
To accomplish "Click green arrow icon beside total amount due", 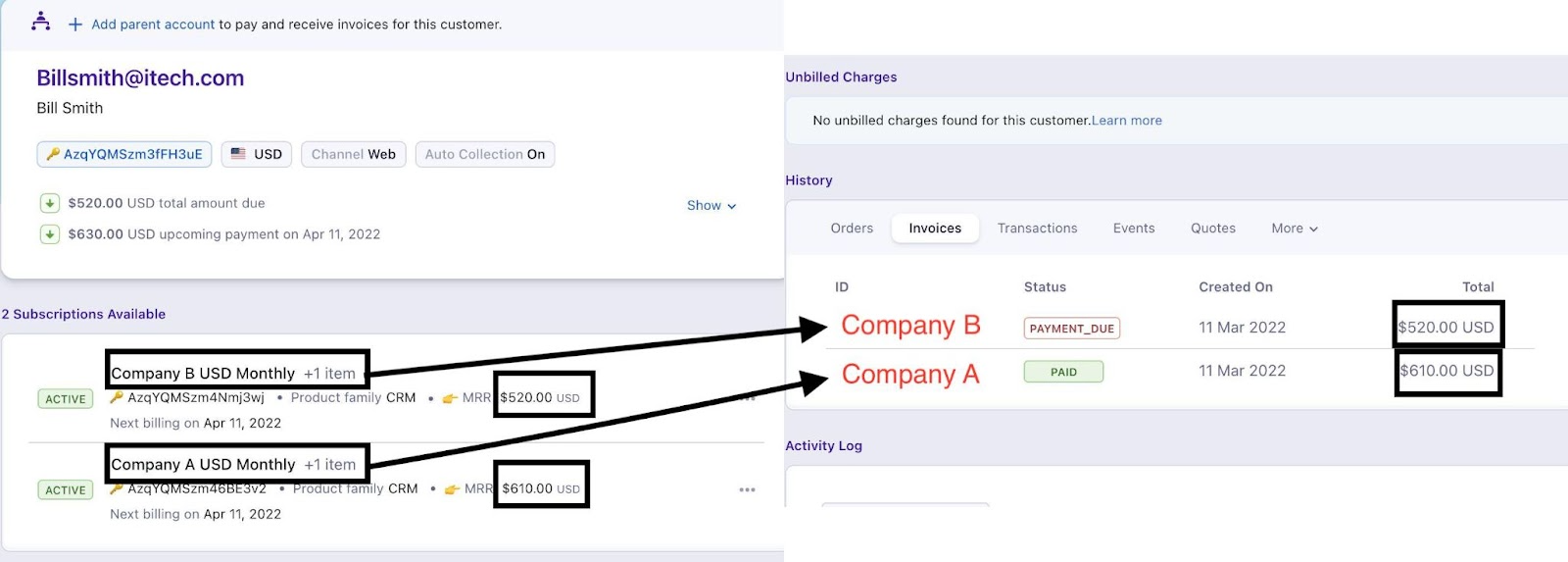I will click(49, 203).
